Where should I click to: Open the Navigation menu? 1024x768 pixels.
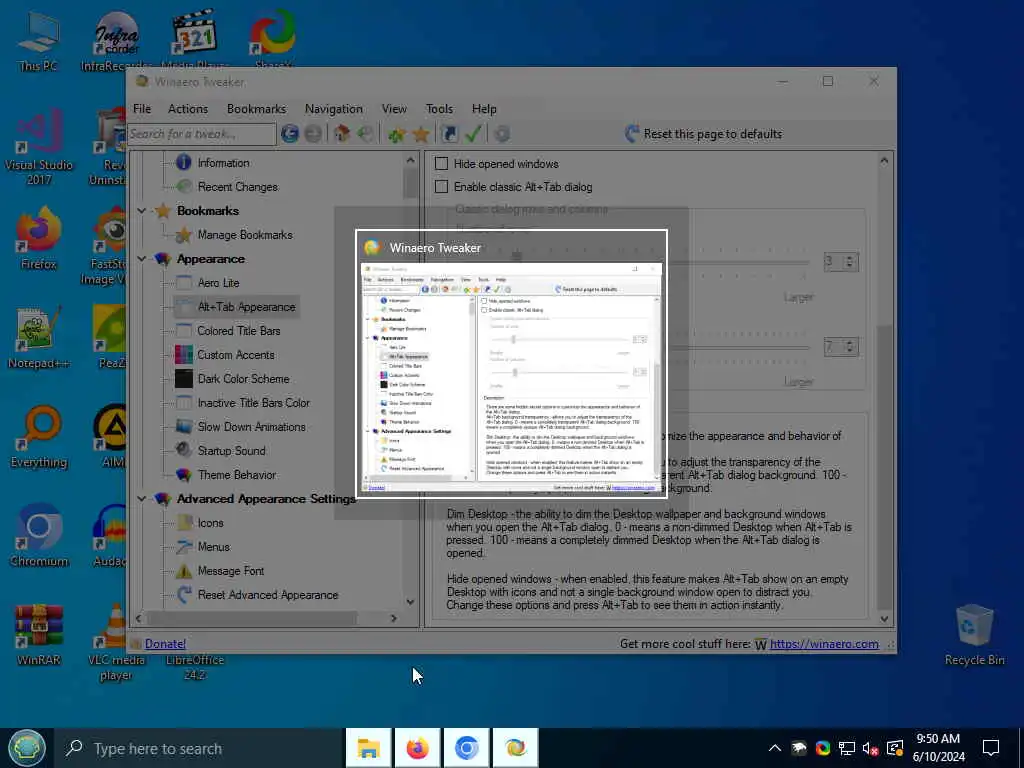tap(334, 109)
